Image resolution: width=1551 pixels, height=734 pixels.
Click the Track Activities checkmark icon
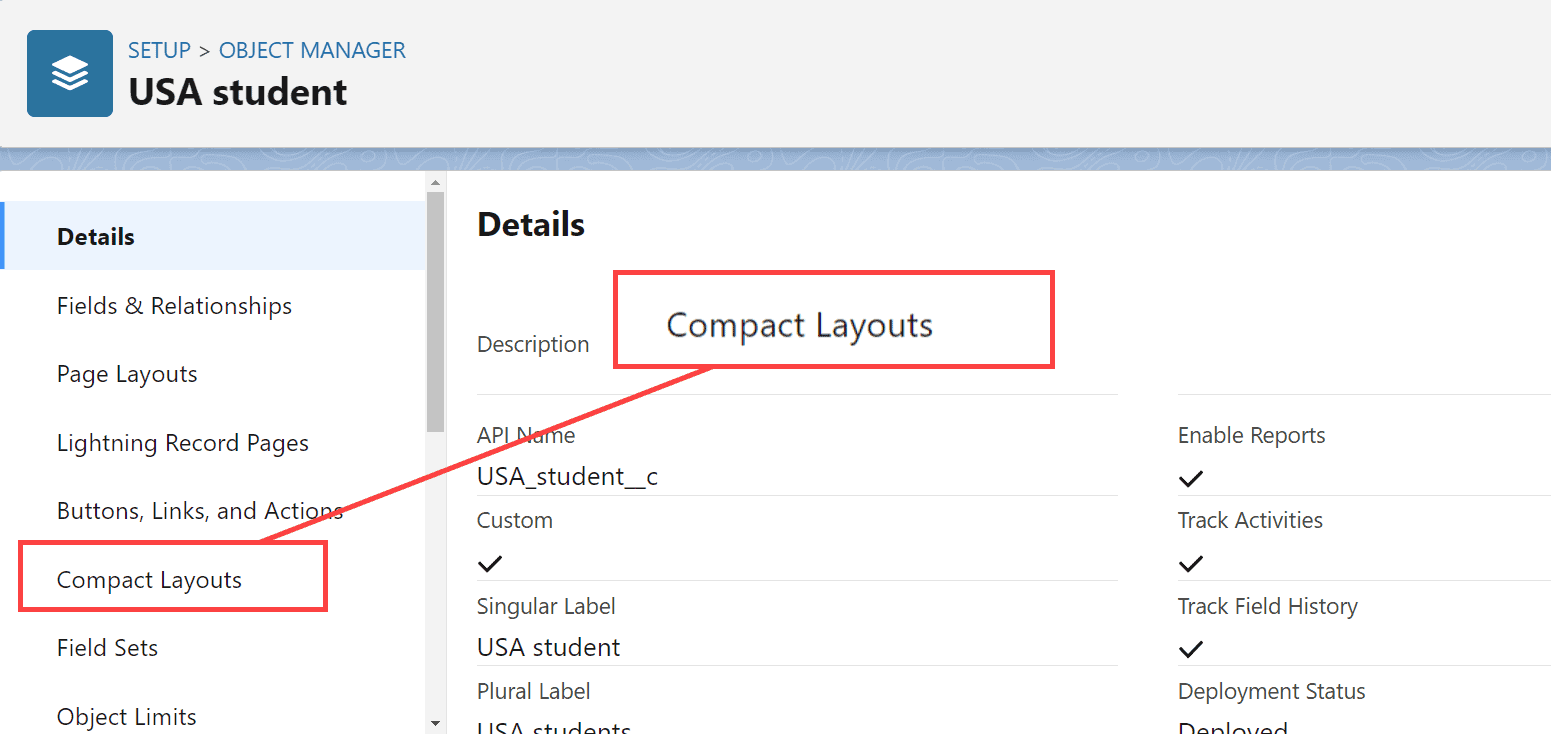tap(1191, 563)
